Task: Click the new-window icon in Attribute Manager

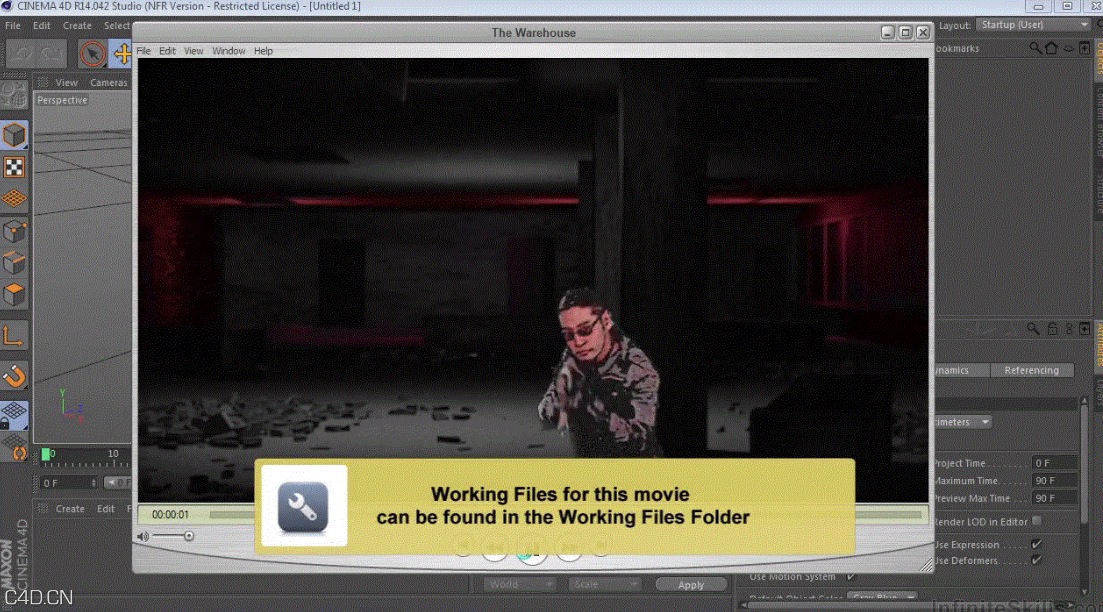Action: pyautogui.click(x=1085, y=329)
